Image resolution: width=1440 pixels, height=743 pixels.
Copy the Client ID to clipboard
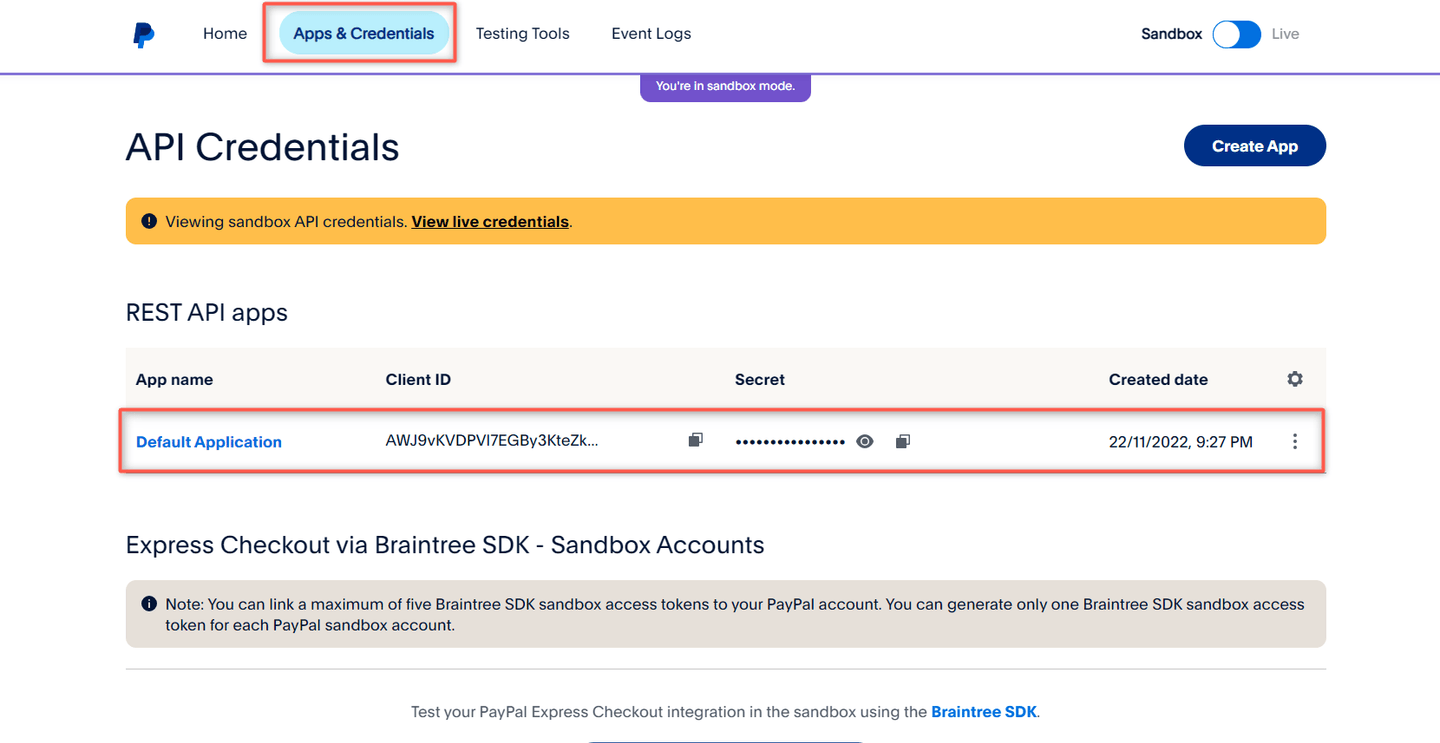pos(695,440)
